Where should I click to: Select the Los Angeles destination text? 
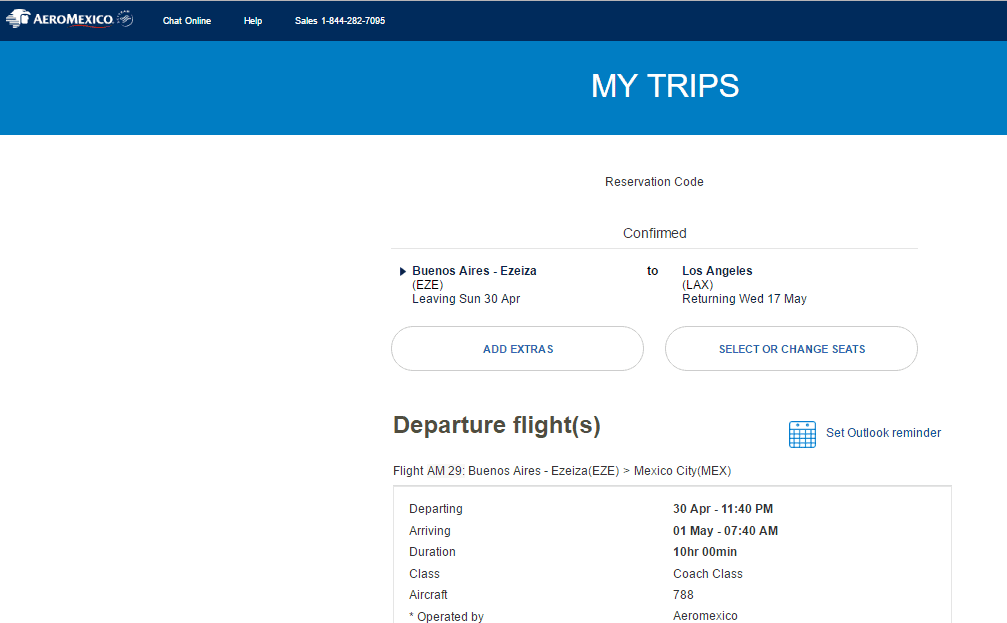[717, 271]
